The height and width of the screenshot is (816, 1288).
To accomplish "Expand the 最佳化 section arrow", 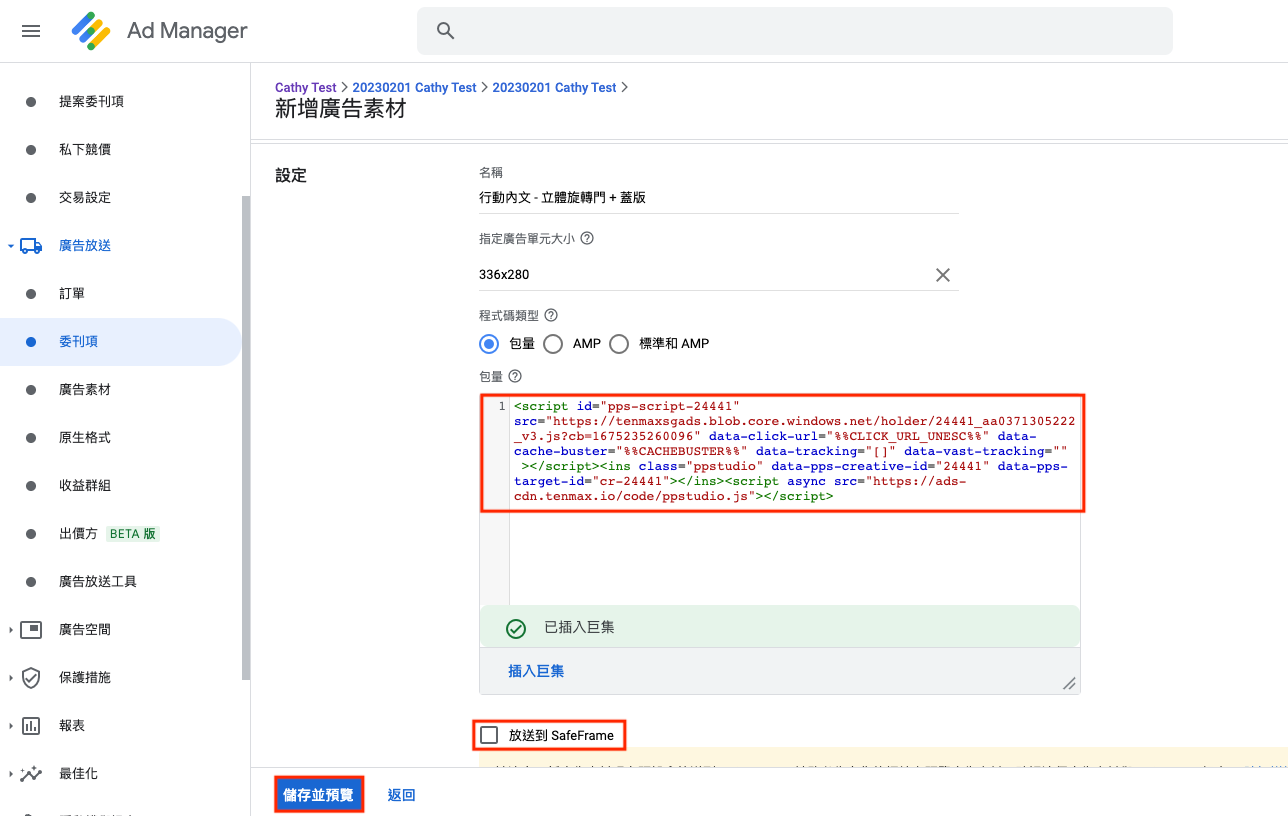I will [11, 773].
